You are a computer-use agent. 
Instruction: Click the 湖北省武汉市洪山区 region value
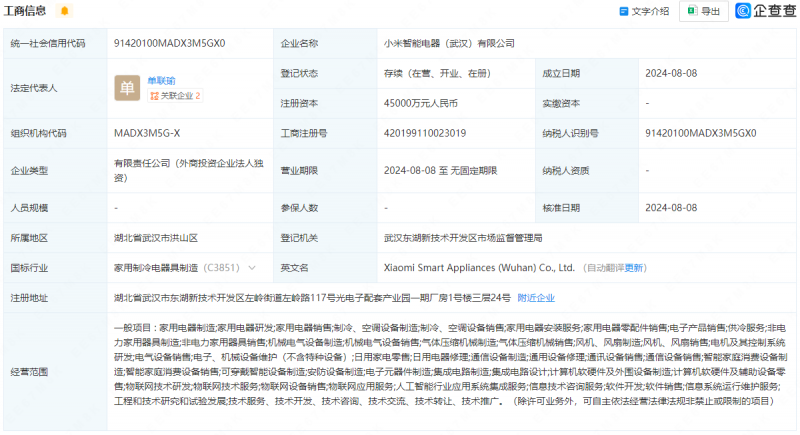[155, 238]
